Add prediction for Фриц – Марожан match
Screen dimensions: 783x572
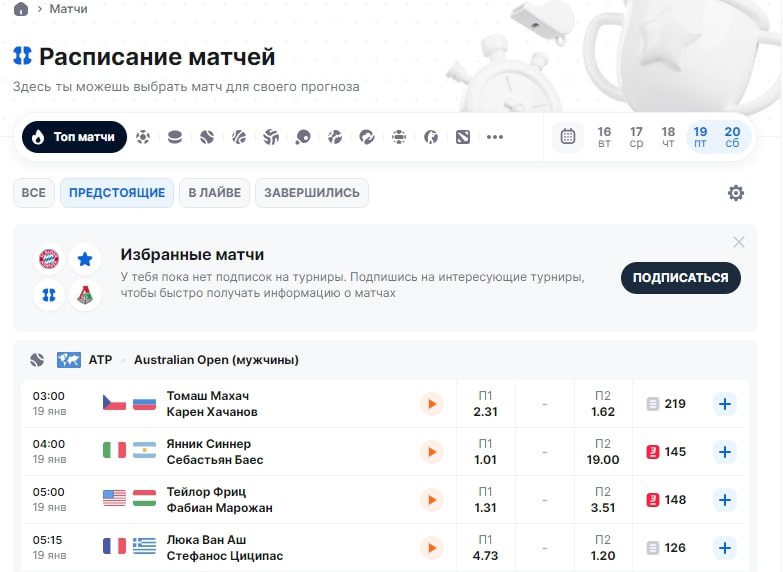click(725, 500)
